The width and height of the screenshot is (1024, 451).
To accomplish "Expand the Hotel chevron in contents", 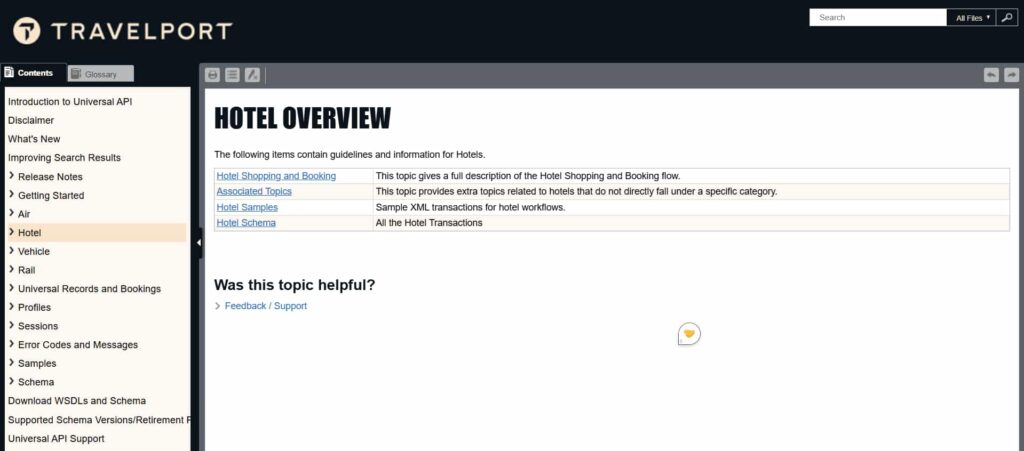I will coord(12,232).
